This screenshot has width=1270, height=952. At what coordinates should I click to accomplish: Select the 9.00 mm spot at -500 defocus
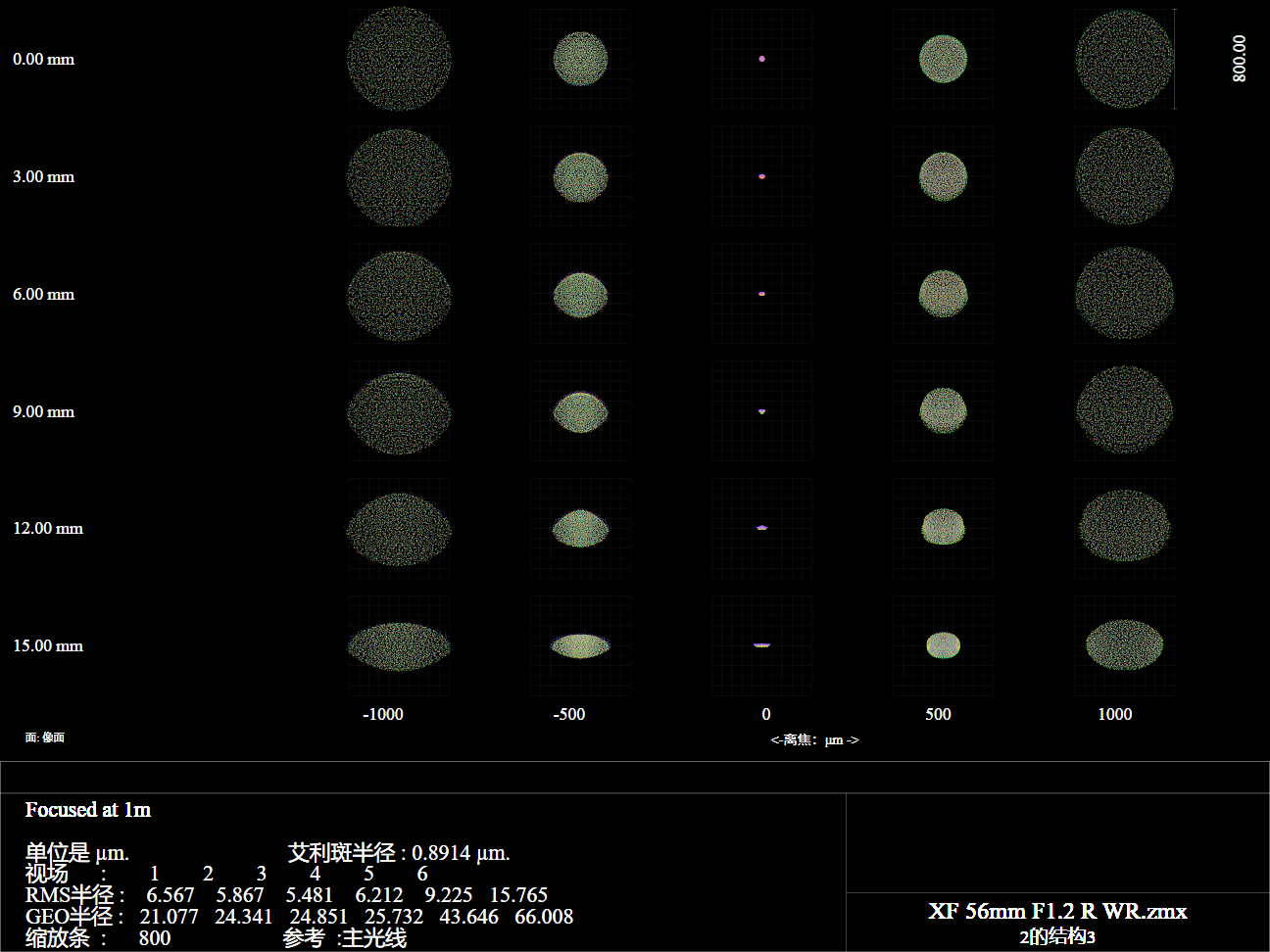[x=580, y=411]
